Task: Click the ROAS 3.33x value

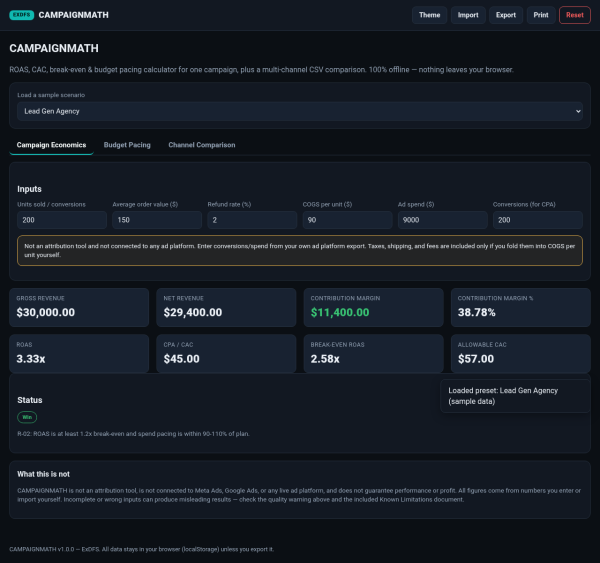Action: tap(31, 359)
